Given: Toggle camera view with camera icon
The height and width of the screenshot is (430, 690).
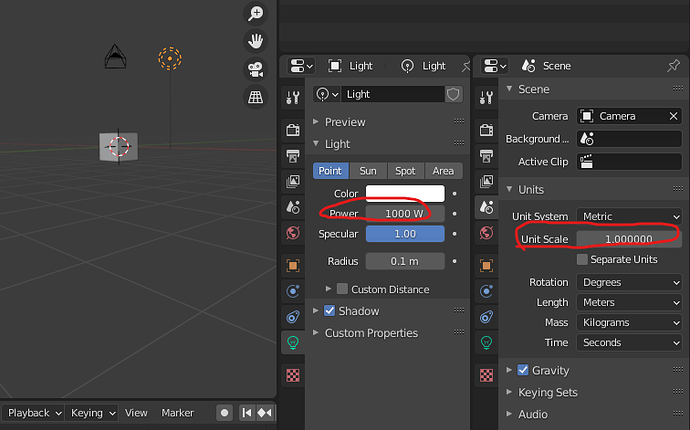Looking at the screenshot, I should pos(255,69).
